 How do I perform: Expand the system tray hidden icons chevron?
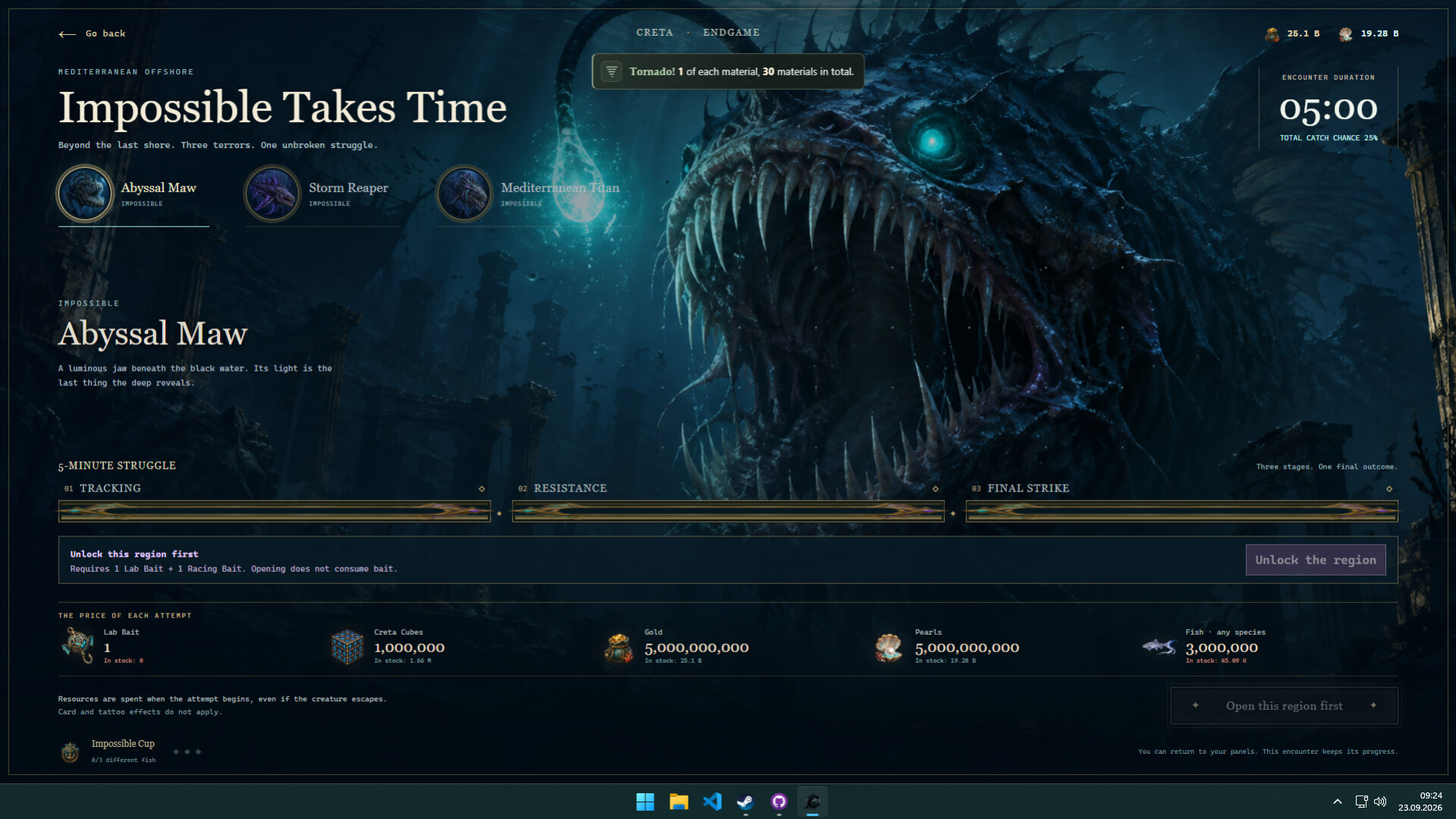[x=1338, y=802]
